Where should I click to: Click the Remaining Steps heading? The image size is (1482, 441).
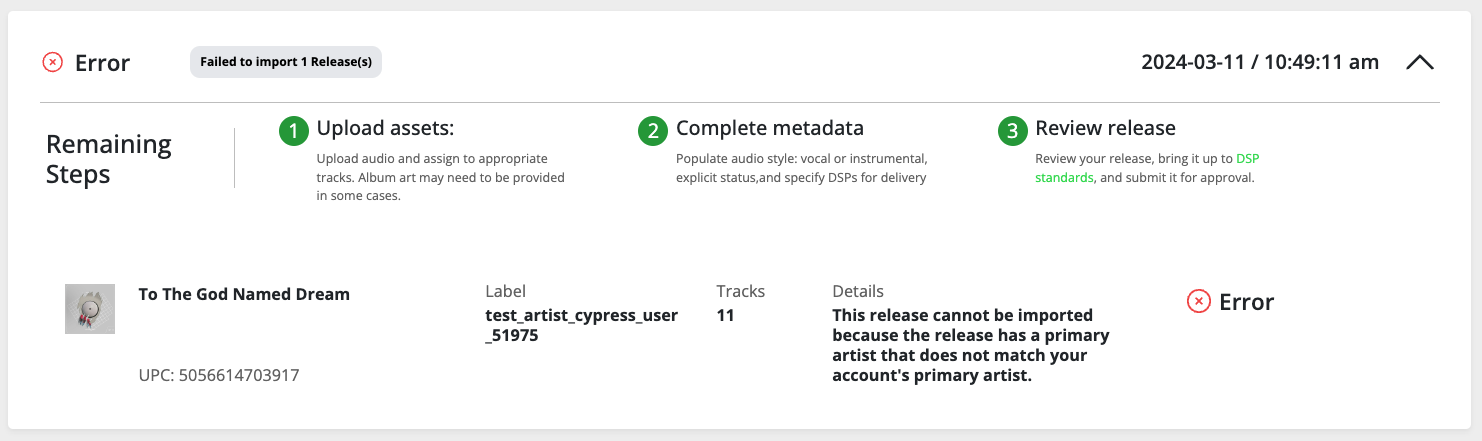click(109, 159)
